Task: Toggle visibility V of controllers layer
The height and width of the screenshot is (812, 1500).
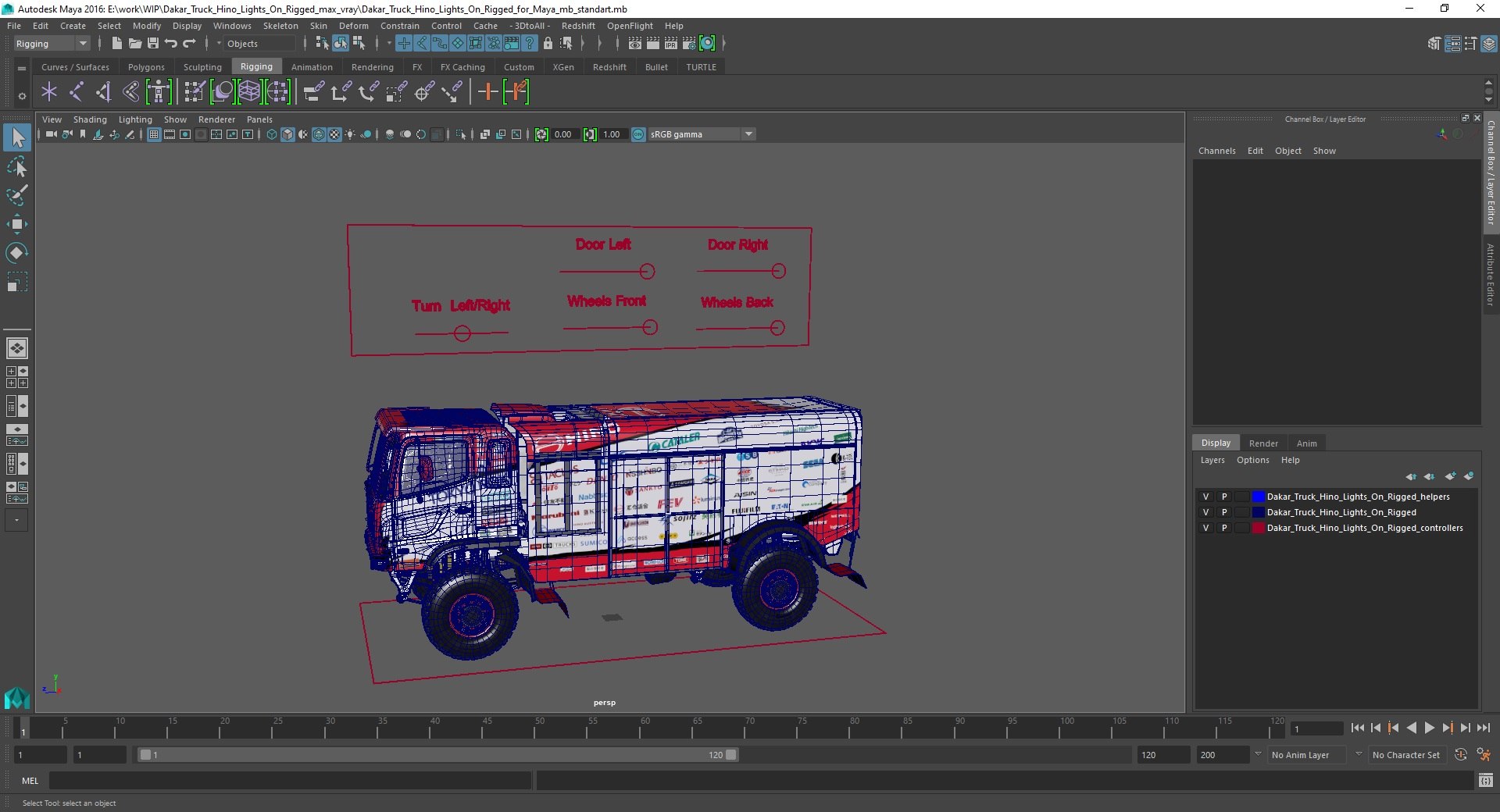Action: coord(1205,528)
